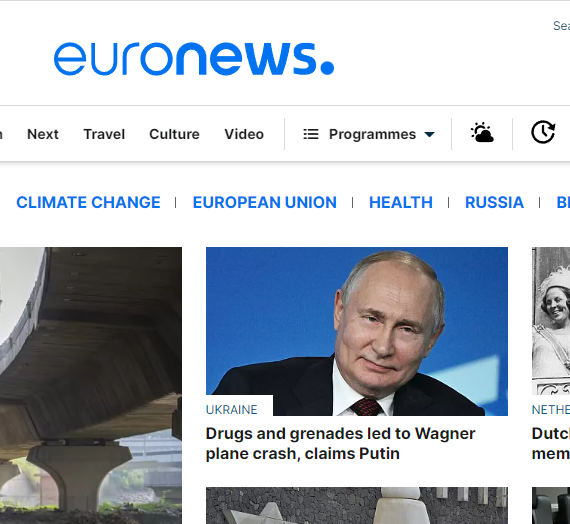
Task: Open the weather forecast icon
Action: click(x=482, y=133)
